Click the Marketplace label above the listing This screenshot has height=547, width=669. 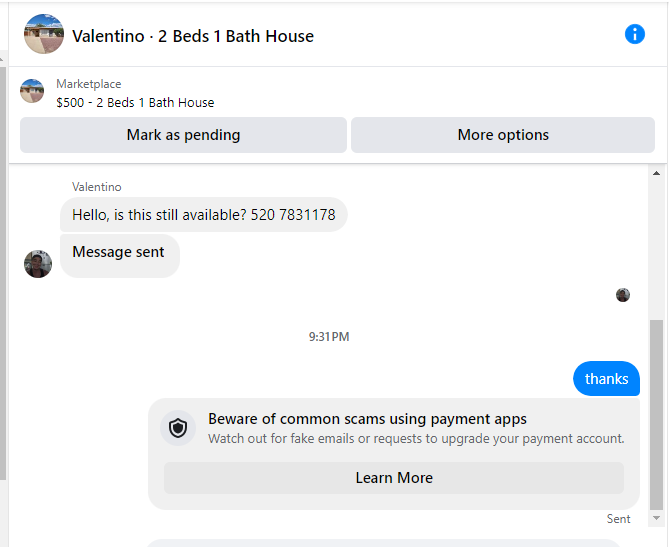(89, 84)
